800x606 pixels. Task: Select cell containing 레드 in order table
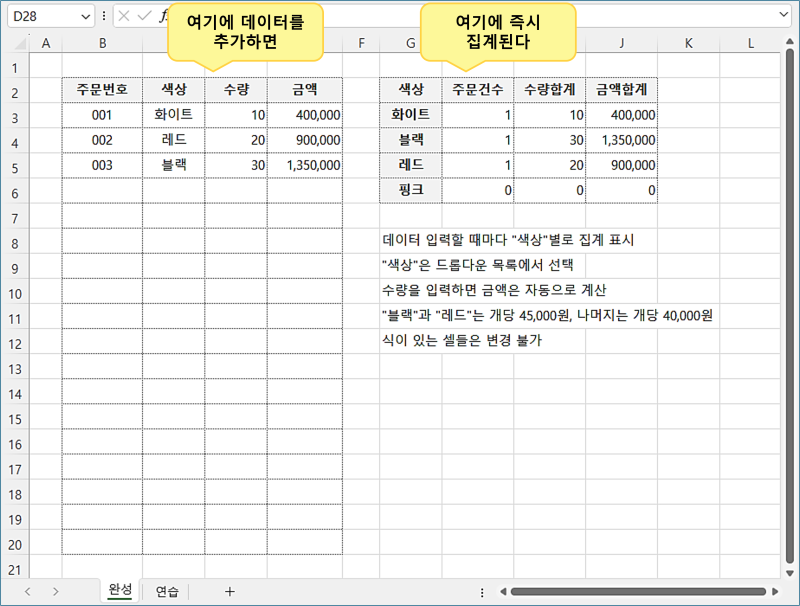tap(173, 140)
